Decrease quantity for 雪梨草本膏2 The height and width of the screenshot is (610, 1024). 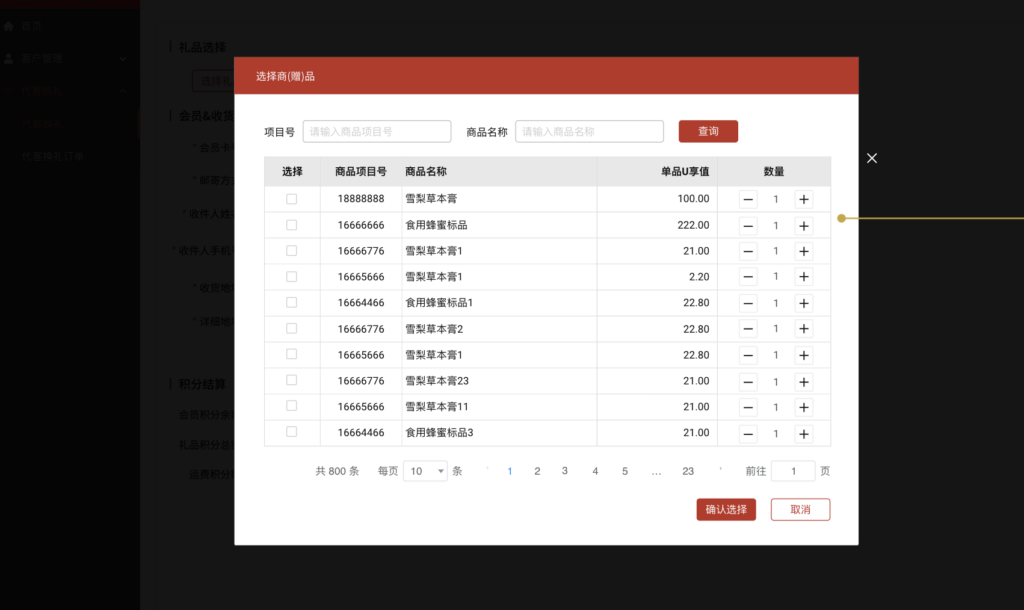click(x=748, y=329)
